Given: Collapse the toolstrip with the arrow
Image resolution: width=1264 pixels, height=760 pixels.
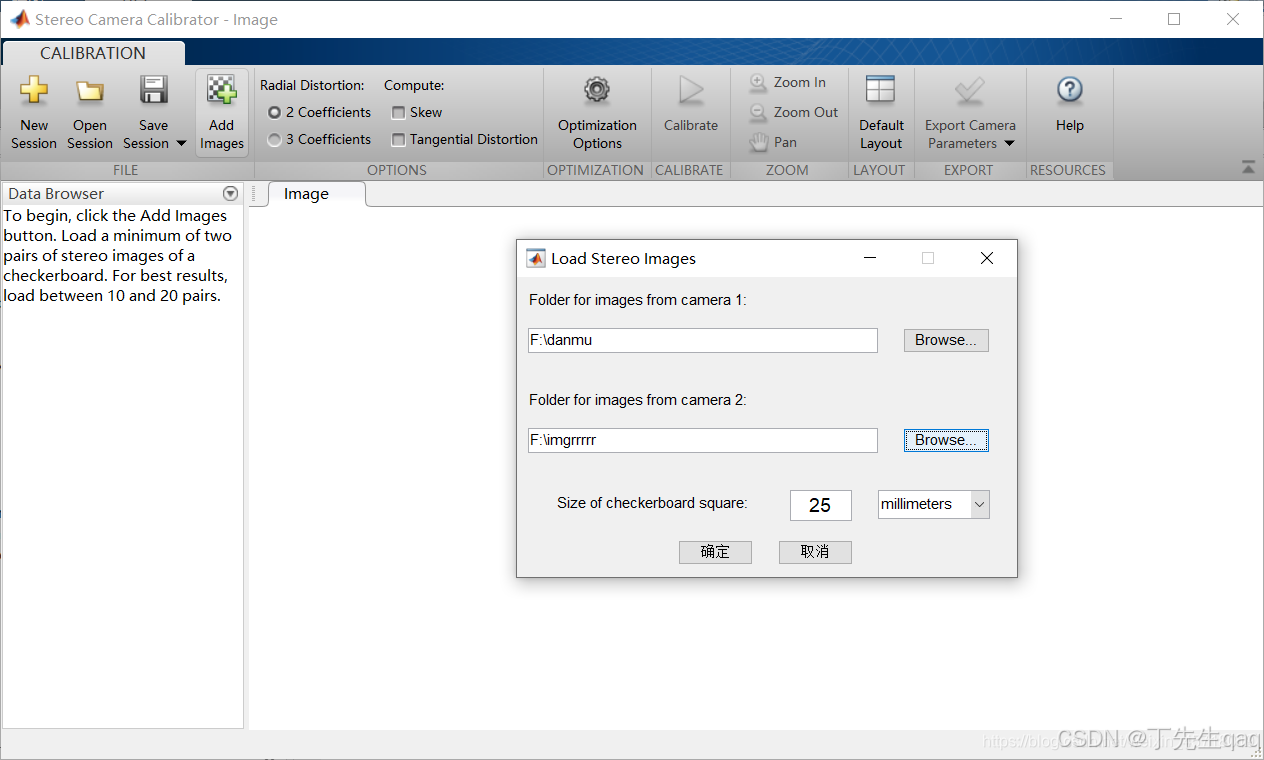Looking at the screenshot, I should pyautogui.click(x=1248, y=168).
